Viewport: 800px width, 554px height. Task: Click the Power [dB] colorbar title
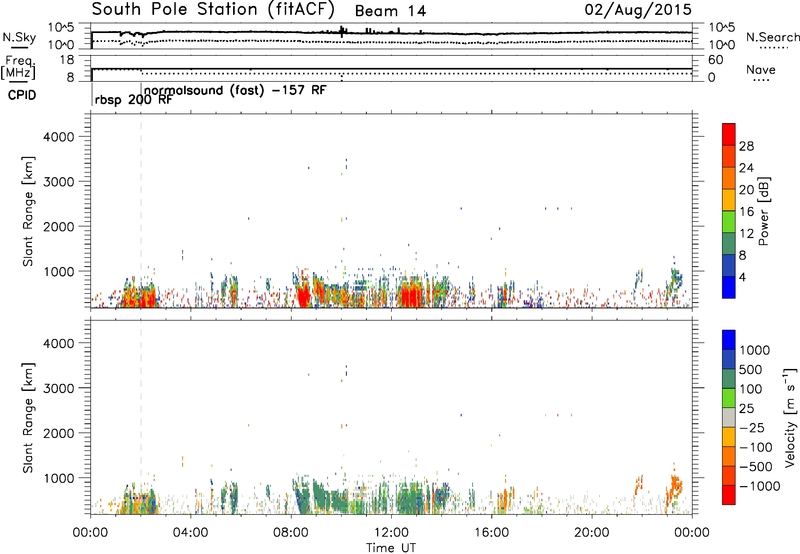763,211
